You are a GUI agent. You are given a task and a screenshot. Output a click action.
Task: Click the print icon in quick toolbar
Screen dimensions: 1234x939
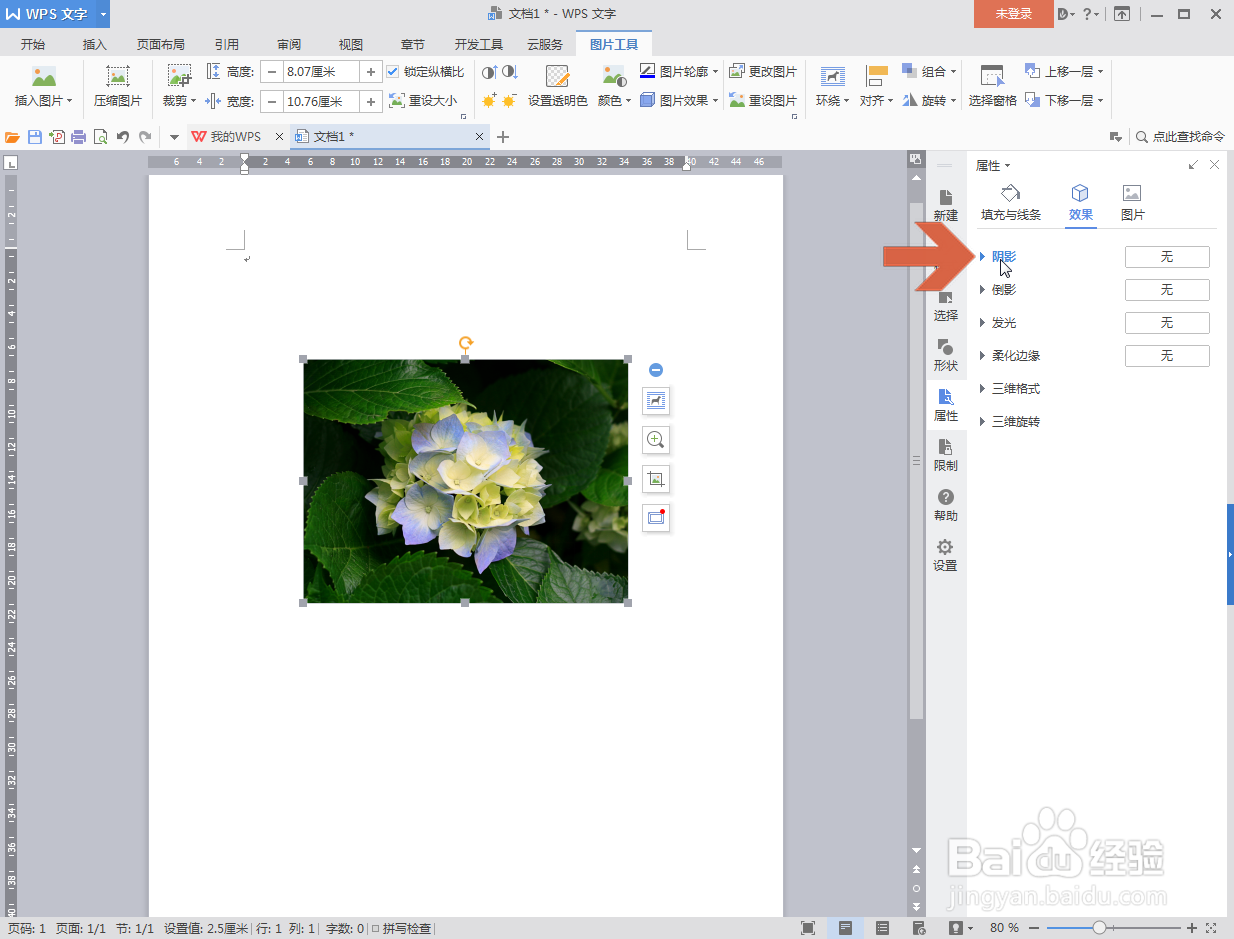click(78, 137)
